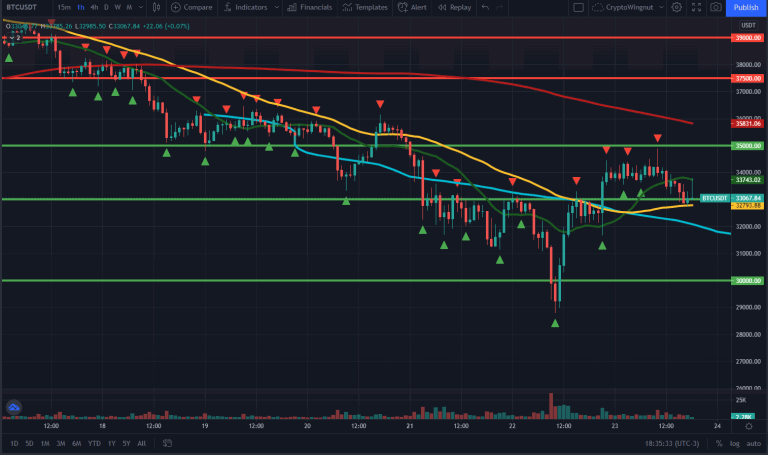The image size is (768, 455).
Task: Open the BTCUSDT symbol search
Action: (x=22, y=7)
